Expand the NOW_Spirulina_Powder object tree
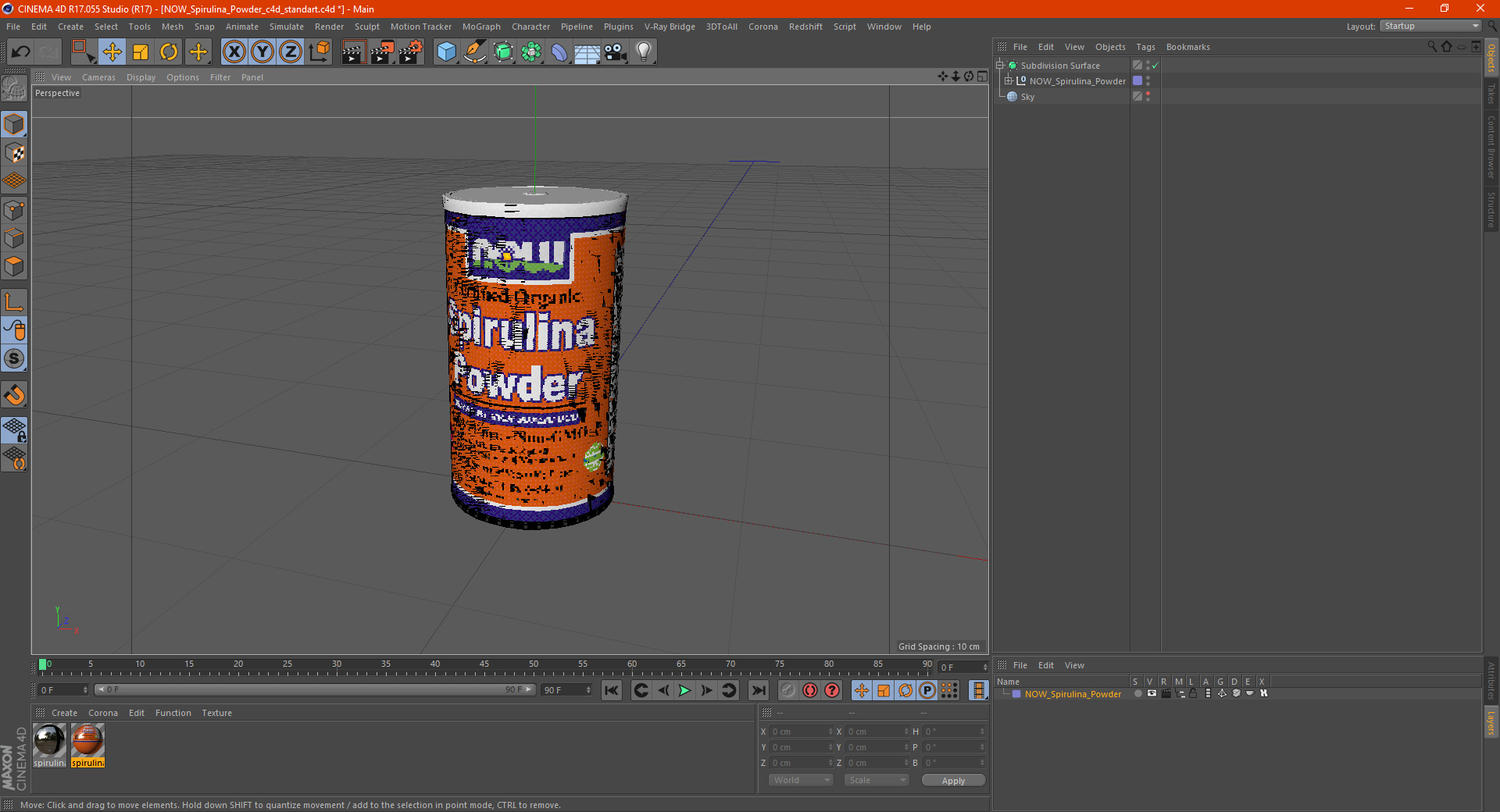 [x=1008, y=80]
